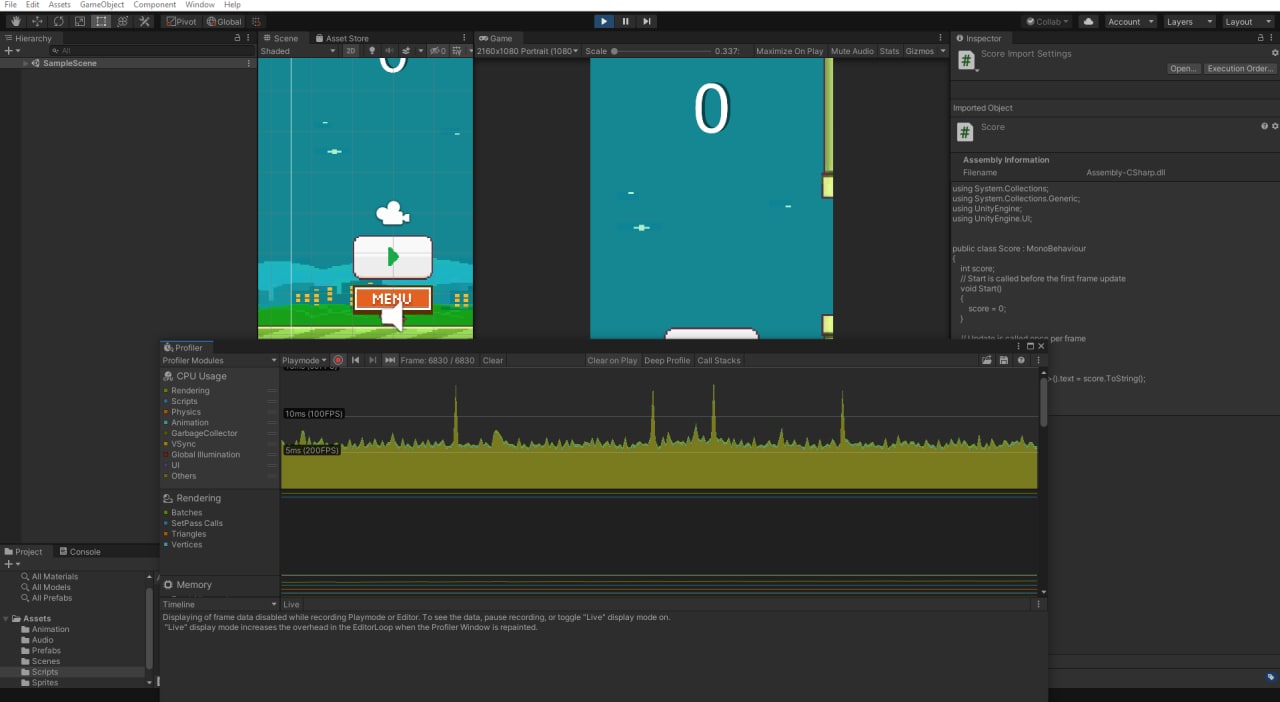Open Score script help icon

pos(1264,126)
